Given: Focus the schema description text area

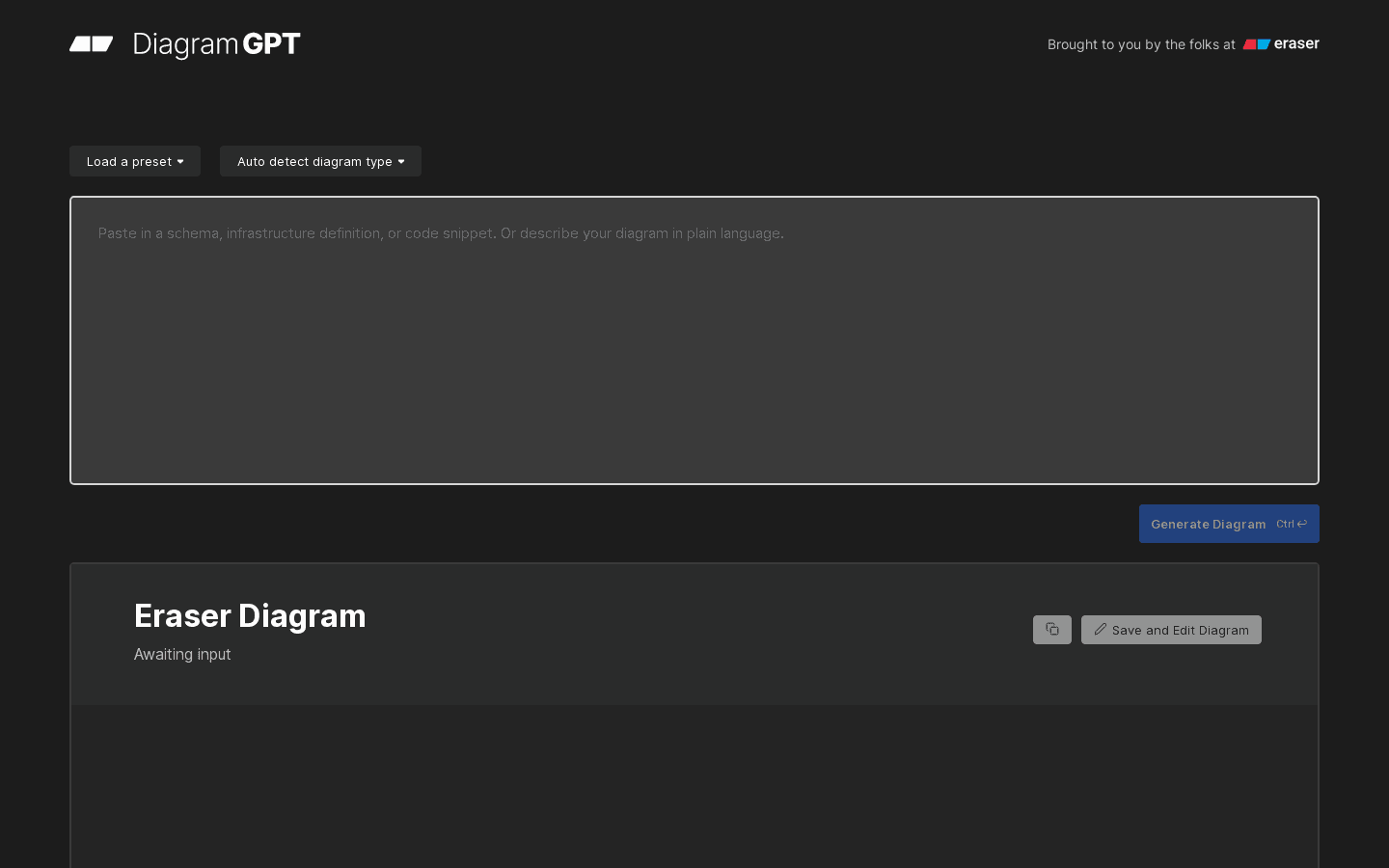Looking at the screenshot, I should tap(694, 339).
